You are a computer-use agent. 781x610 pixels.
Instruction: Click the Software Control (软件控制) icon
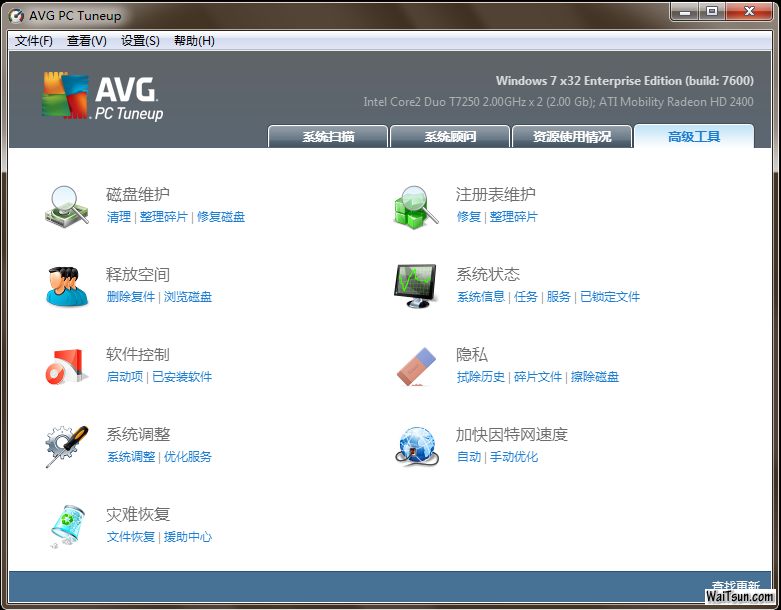pyautogui.click(x=67, y=366)
